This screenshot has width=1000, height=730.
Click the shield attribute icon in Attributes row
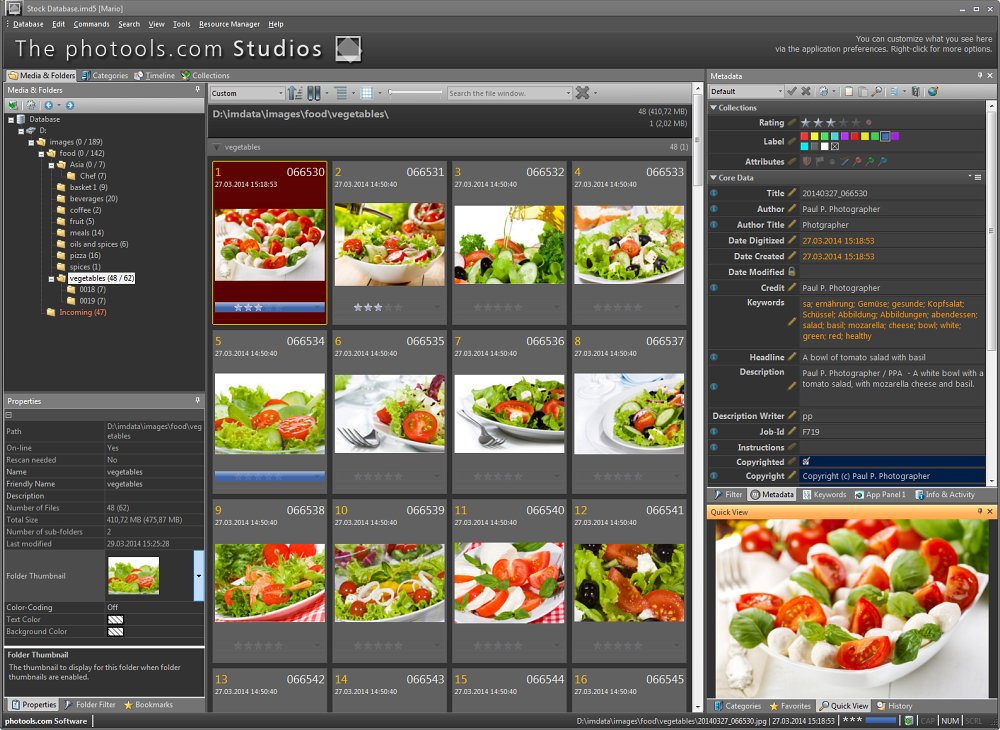[807, 161]
